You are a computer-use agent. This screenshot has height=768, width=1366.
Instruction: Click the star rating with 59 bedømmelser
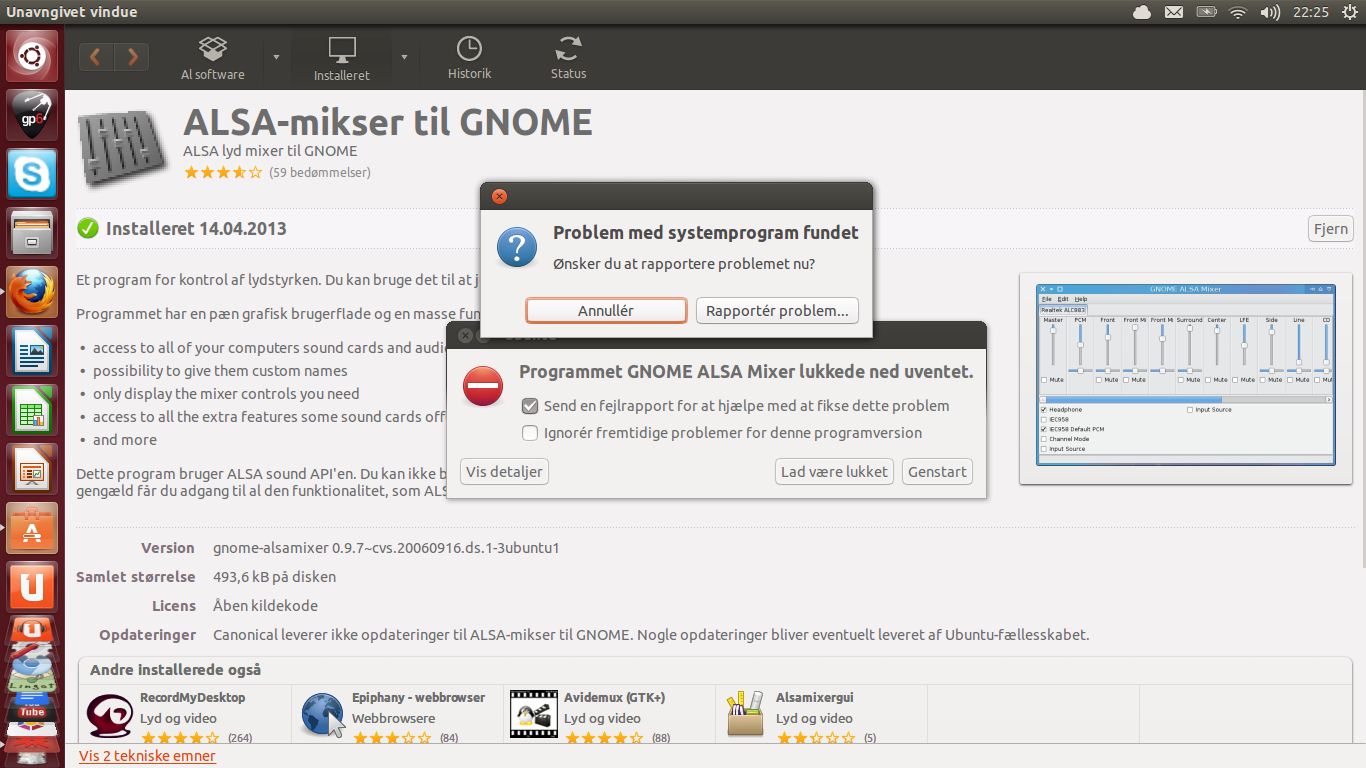(x=223, y=172)
